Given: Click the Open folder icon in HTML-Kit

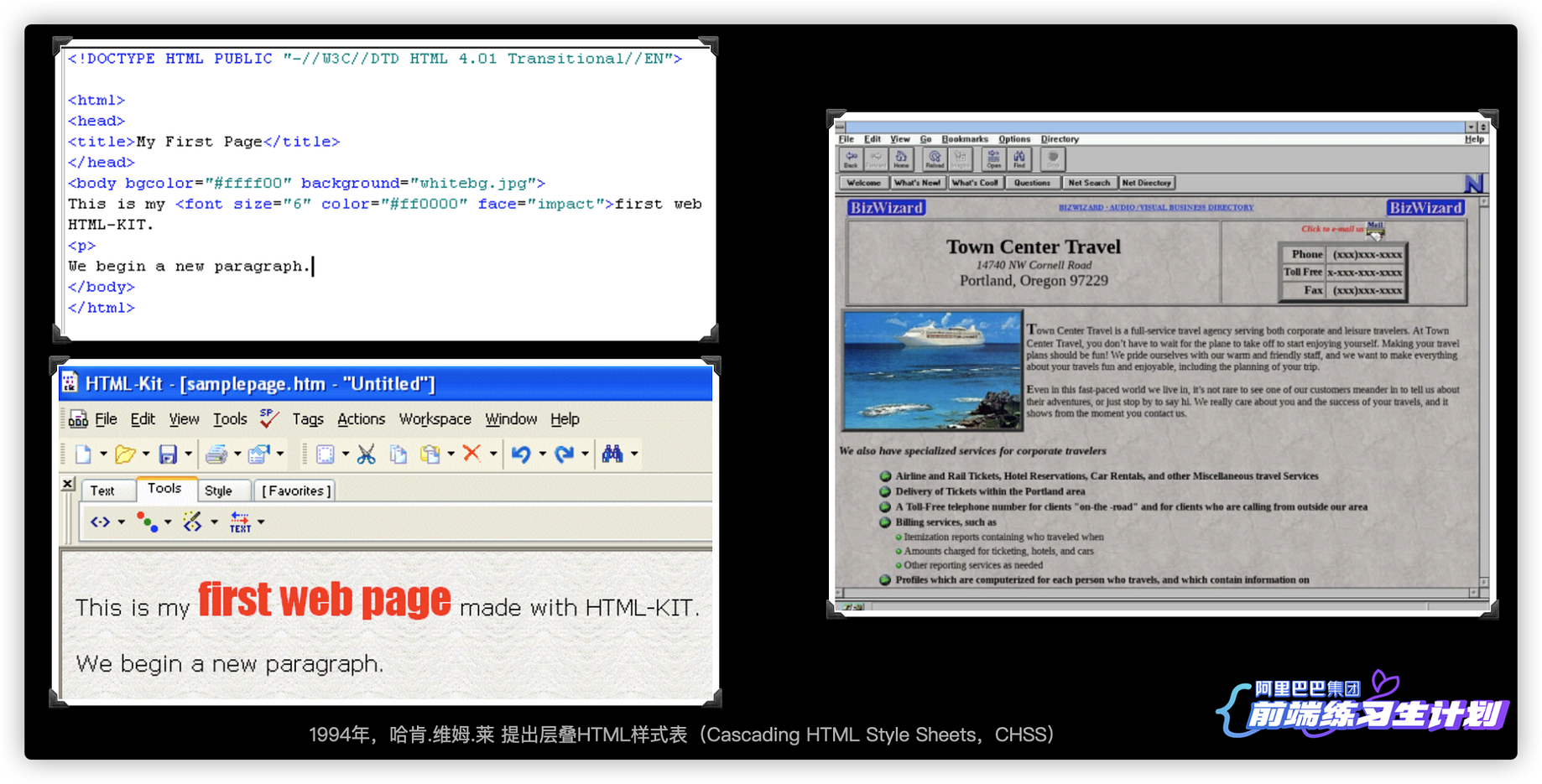Looking at the screenshot, I should point(125,454).
